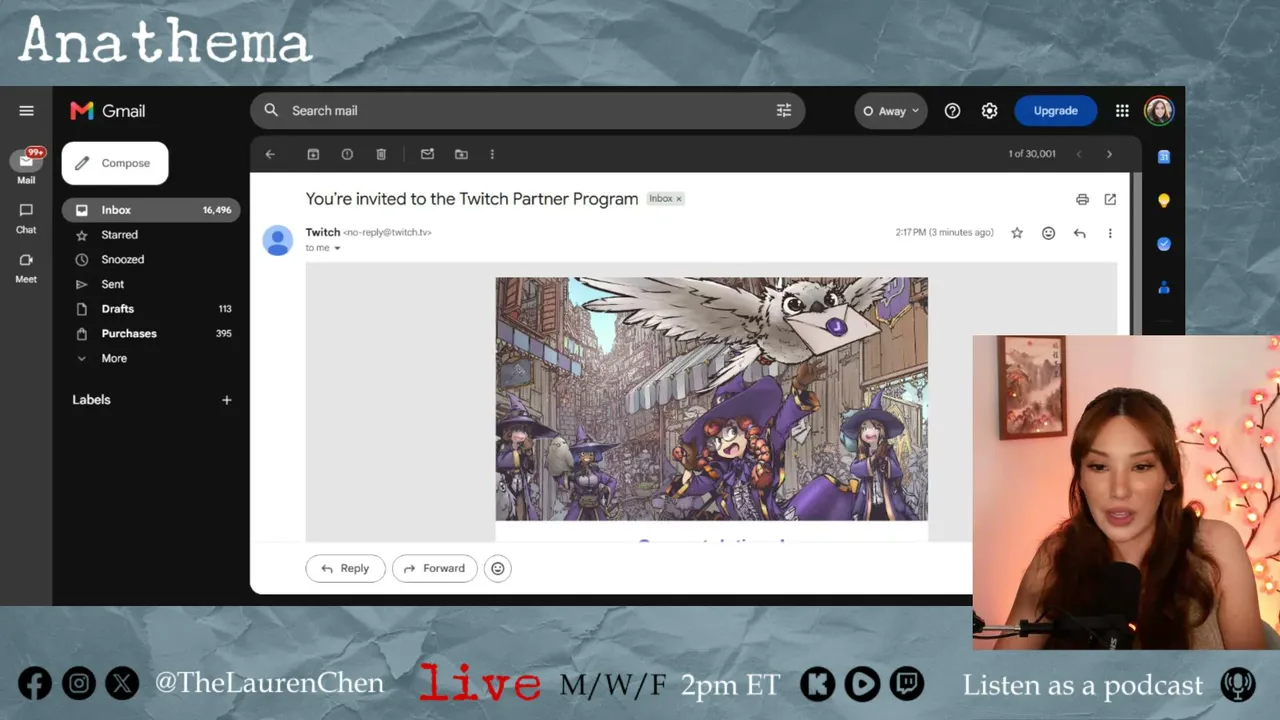The height and width of the screenshot is (720, 1280).
Task: Go to the next email with the right chevron
Action: (1109, 154)
